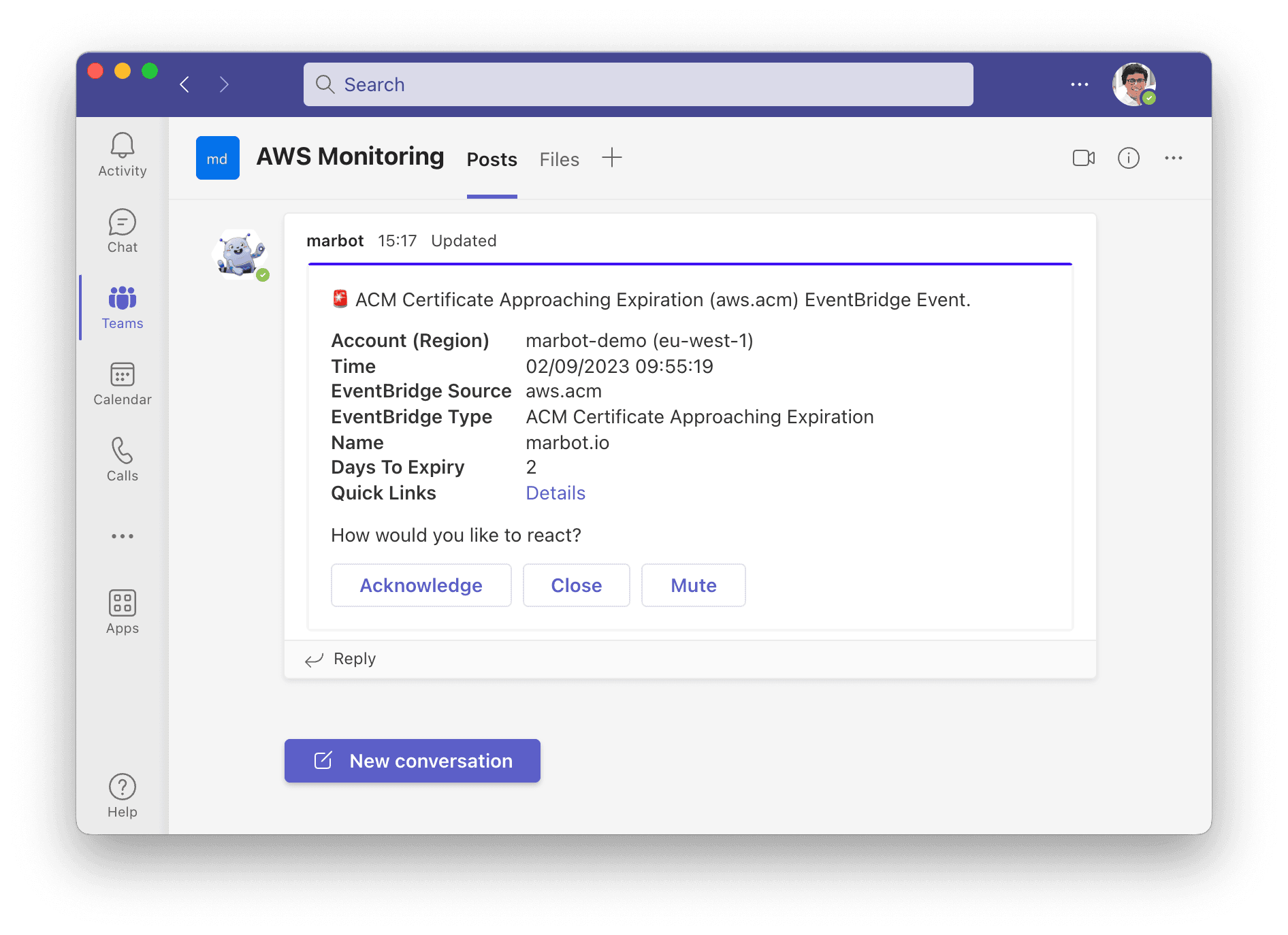
Task: Click the 15:17 message timestamp
Action: click(x=398, y=241)
